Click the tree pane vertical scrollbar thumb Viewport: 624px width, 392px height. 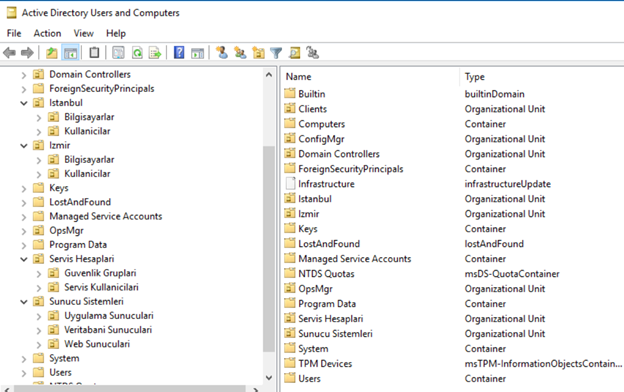pyautogui.click(x=269, y=249)
